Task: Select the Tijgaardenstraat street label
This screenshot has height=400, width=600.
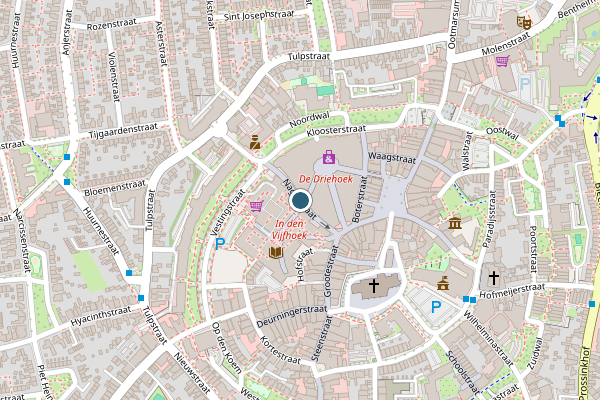Action: (123, 131)
